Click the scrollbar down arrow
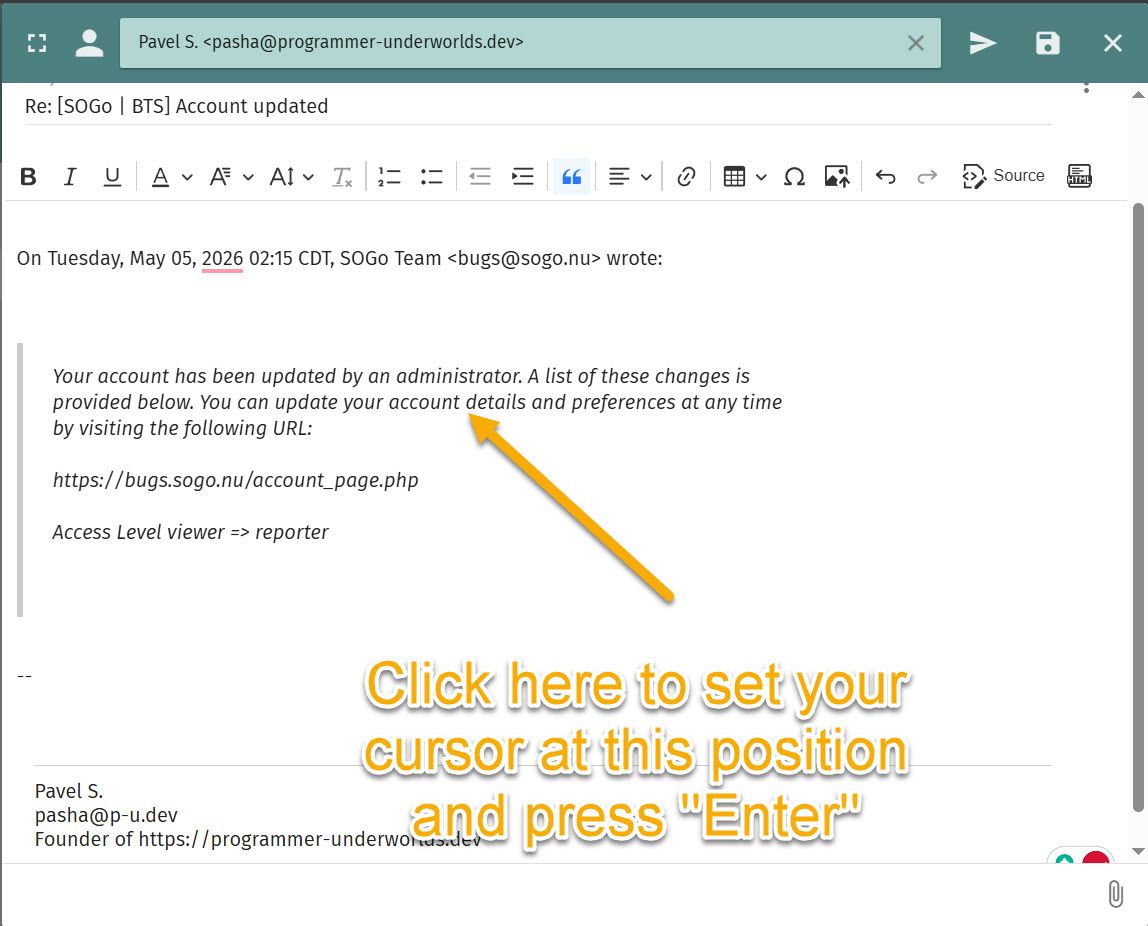1148x926 pixels. tap(1138, 851)
